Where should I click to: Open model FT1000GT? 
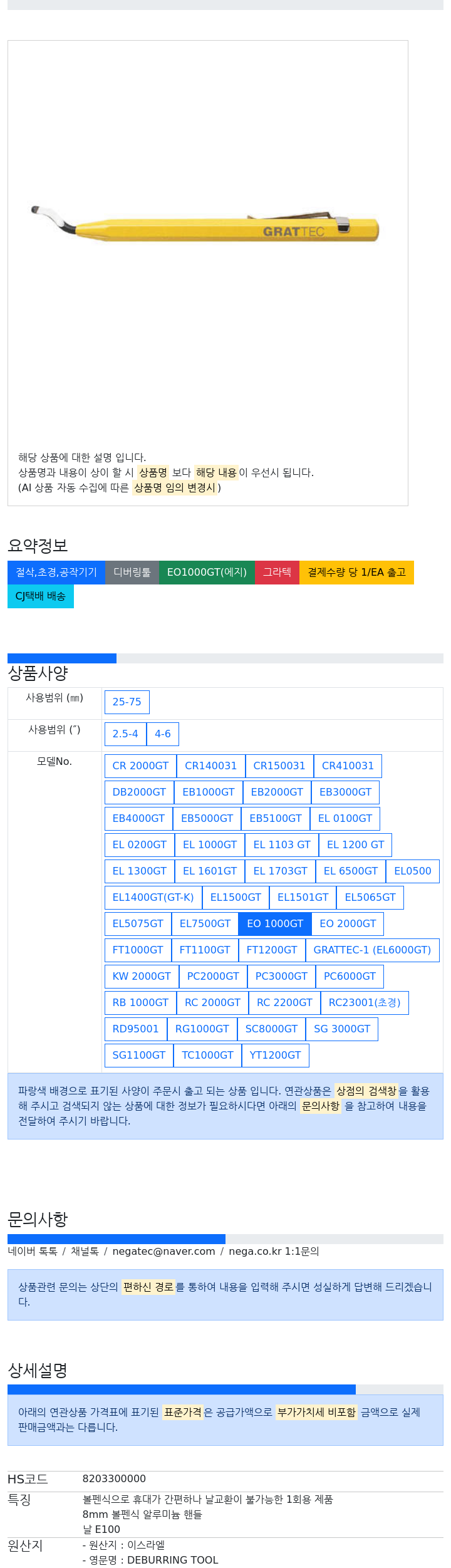(x=138, y=950)
